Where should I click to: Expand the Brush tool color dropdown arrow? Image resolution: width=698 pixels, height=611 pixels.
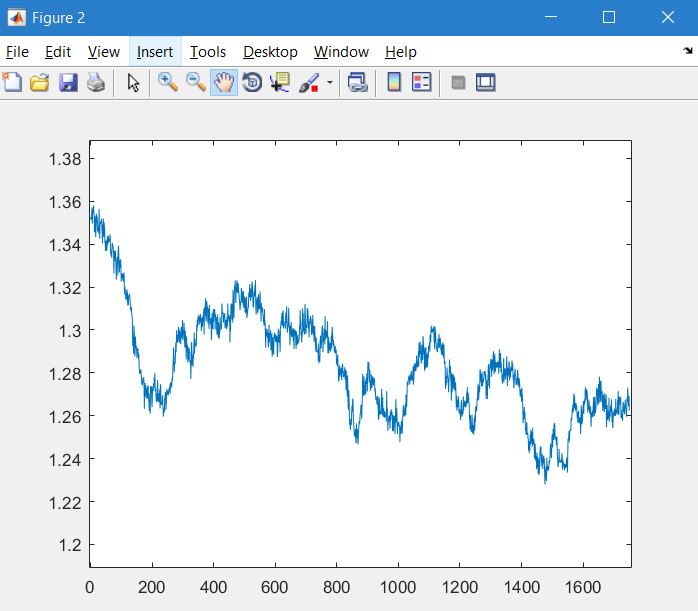(330, 82)
